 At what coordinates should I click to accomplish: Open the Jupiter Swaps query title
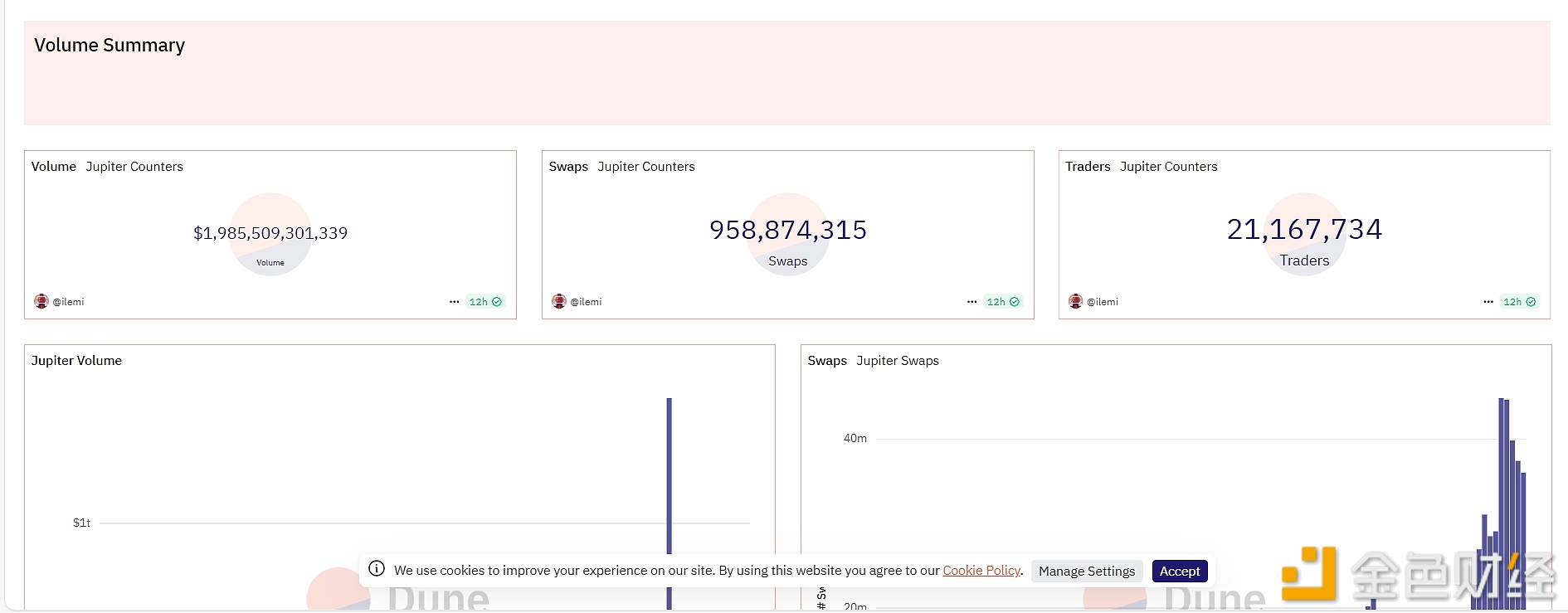pos(898,361)
